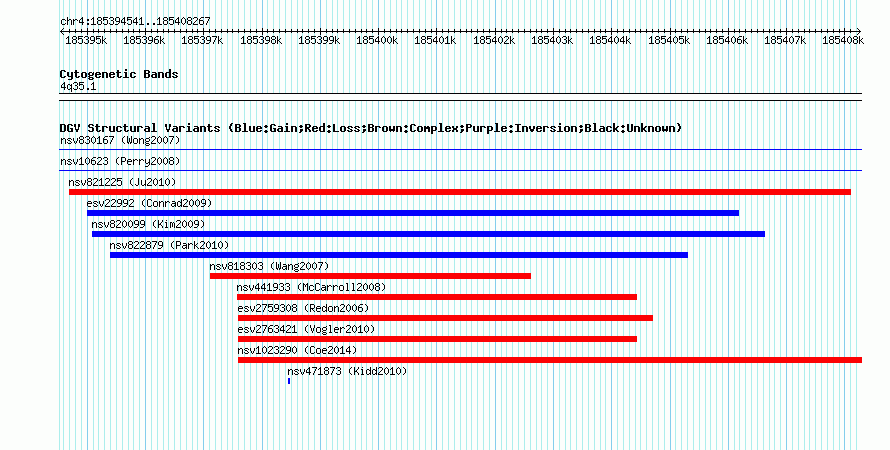Click the 185395k ruler tick label
Screen dimensions: 890x450
tap(86, 40)
